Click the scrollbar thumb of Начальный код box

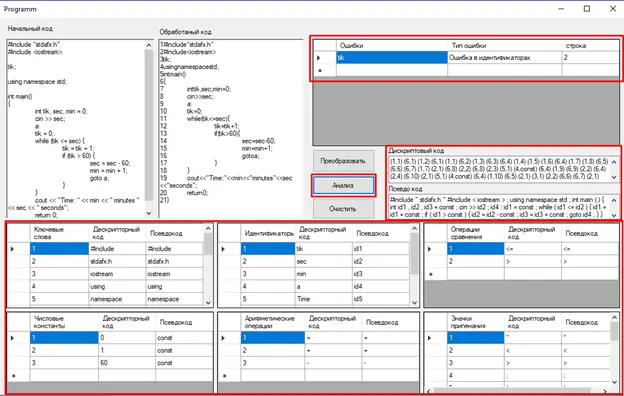(x=149, y=125)
